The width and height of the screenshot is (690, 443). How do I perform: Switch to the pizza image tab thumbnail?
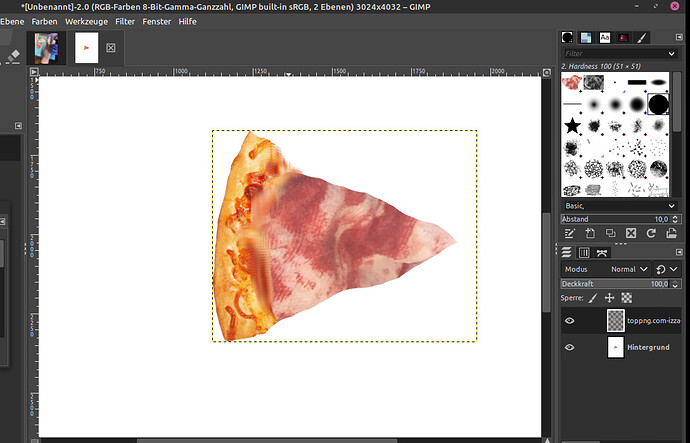(86, 48)
